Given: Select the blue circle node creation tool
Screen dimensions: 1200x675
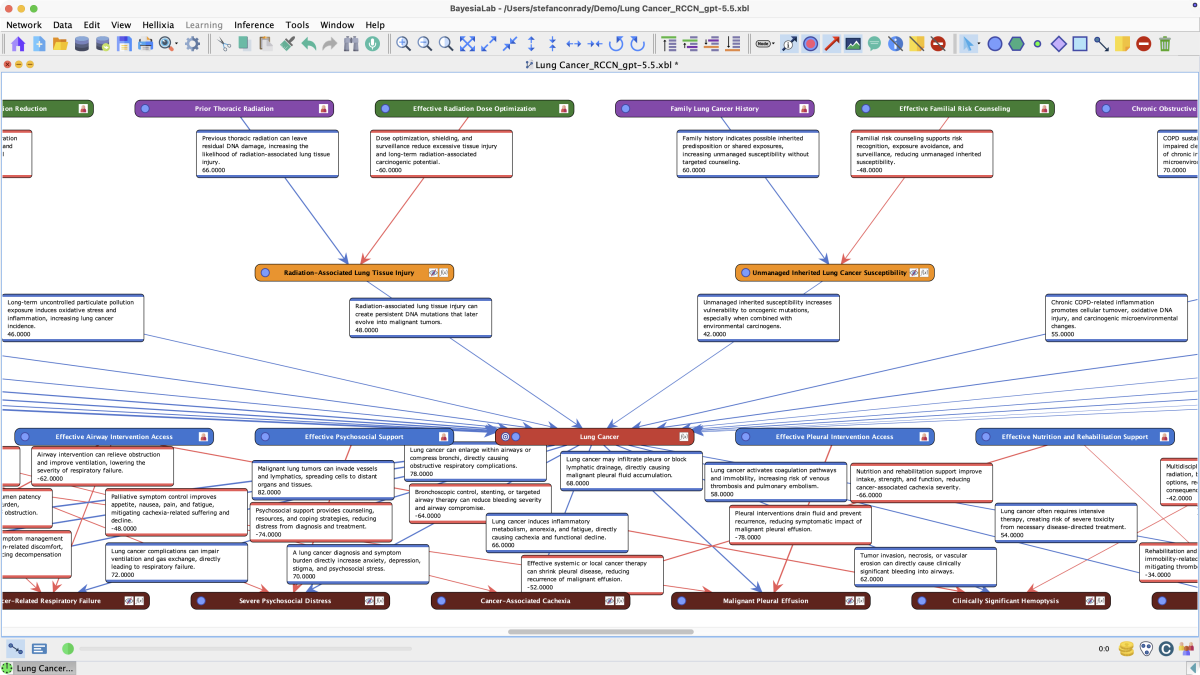Looking at the screenshot, I should [995, 44].
